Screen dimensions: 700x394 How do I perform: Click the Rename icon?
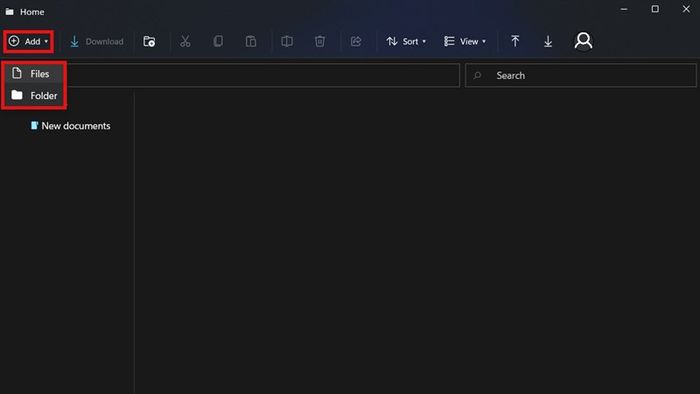click(287, 41)
